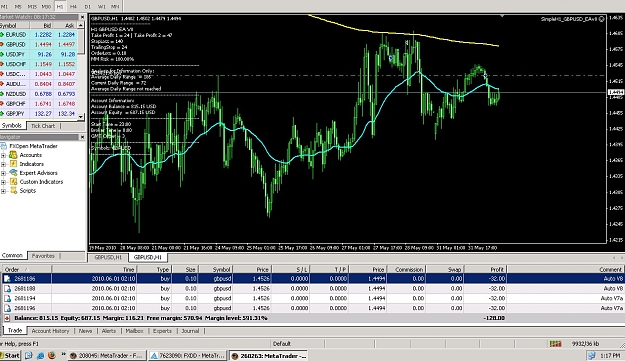Click EURUSD green arrow icon
Screen dimensions: 625x361
(2, 35)
